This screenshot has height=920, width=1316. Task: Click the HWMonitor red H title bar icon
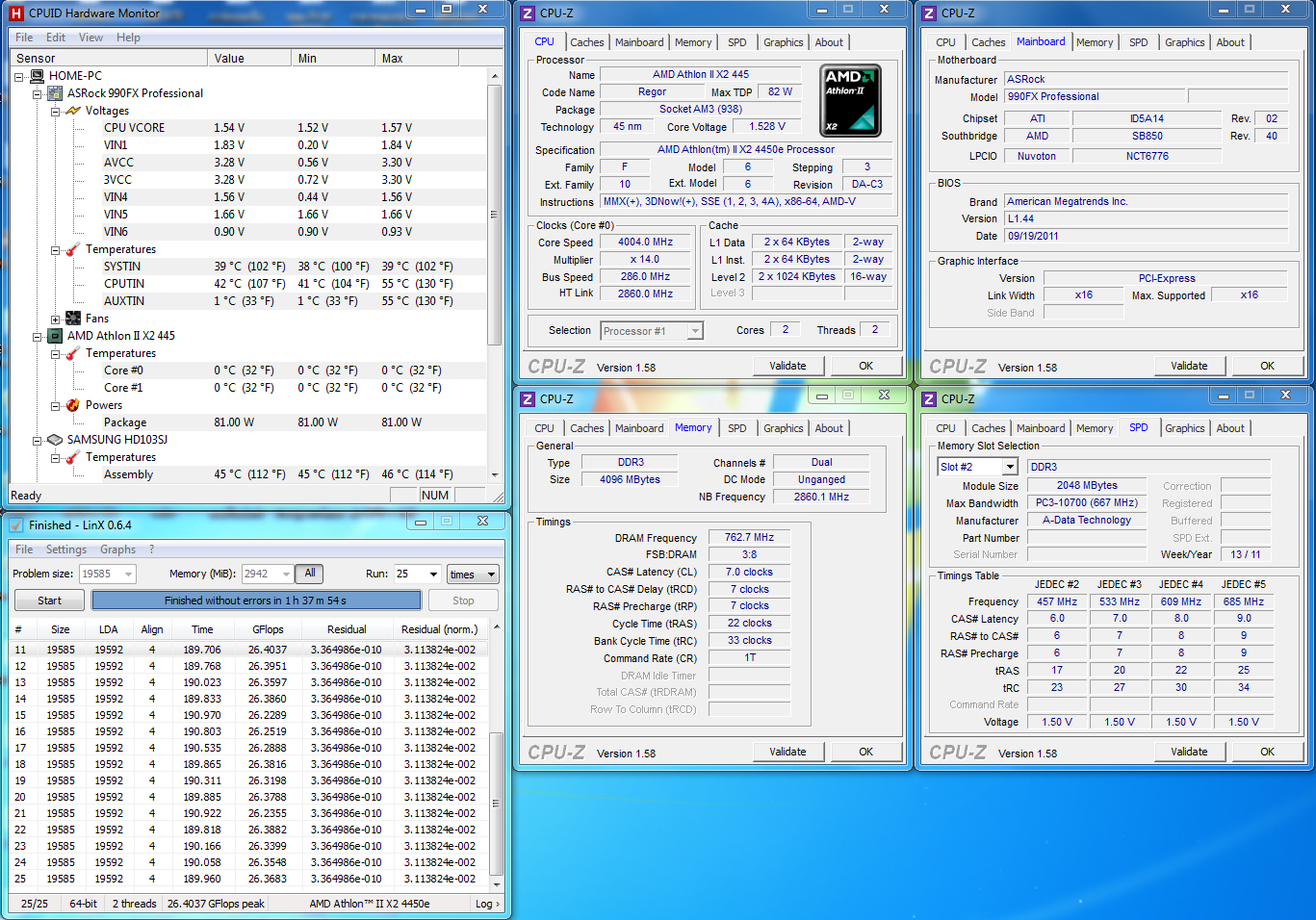15,13
